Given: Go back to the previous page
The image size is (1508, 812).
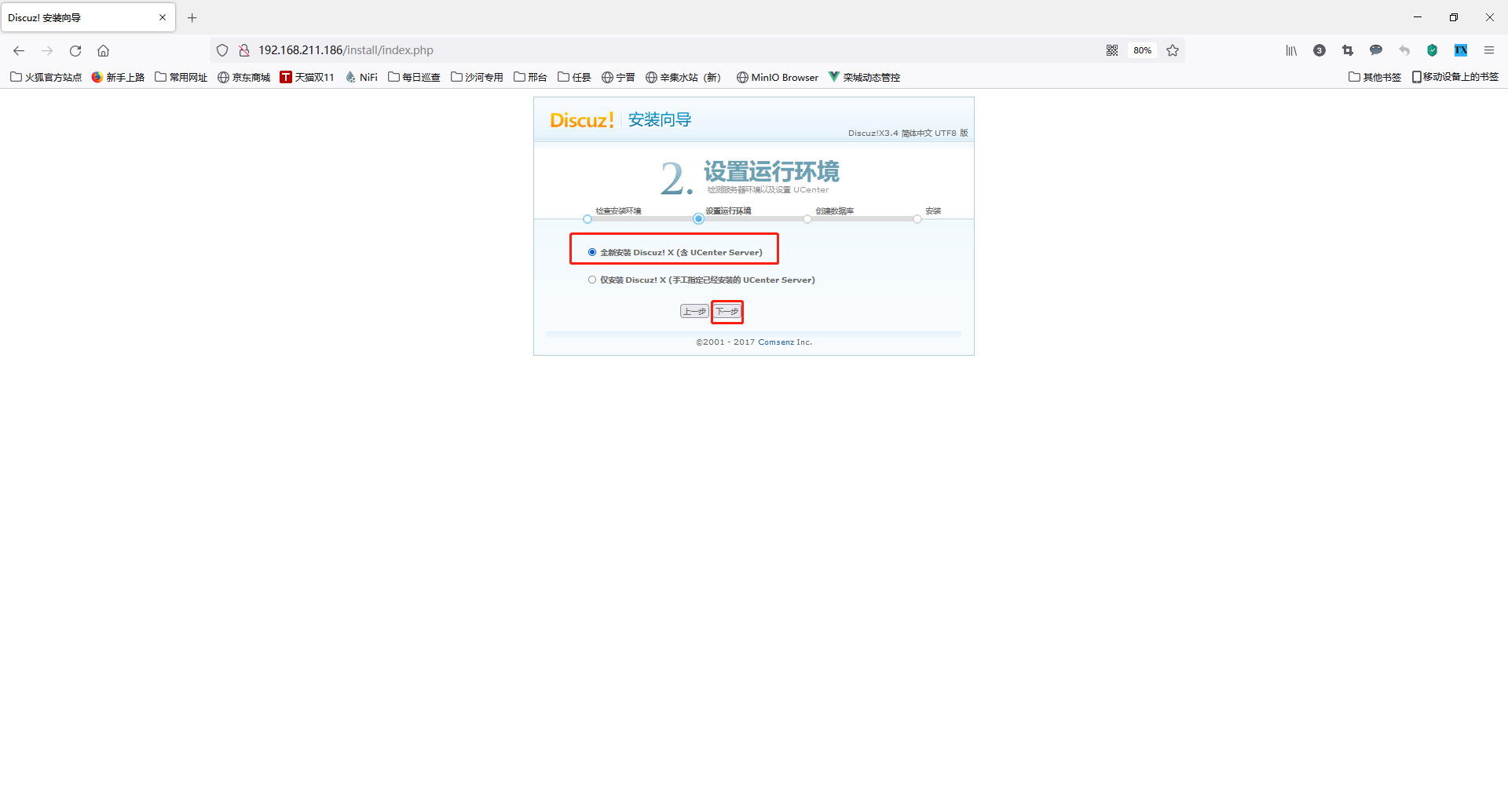Looking at the screenshot, I should point(19,50).
